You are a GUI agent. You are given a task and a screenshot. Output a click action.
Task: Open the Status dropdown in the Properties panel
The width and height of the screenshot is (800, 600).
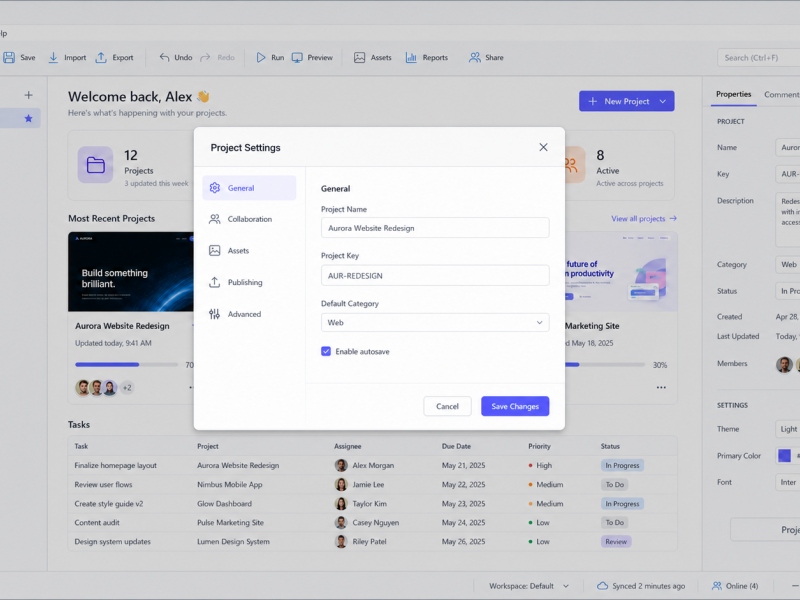click(788, 291)
